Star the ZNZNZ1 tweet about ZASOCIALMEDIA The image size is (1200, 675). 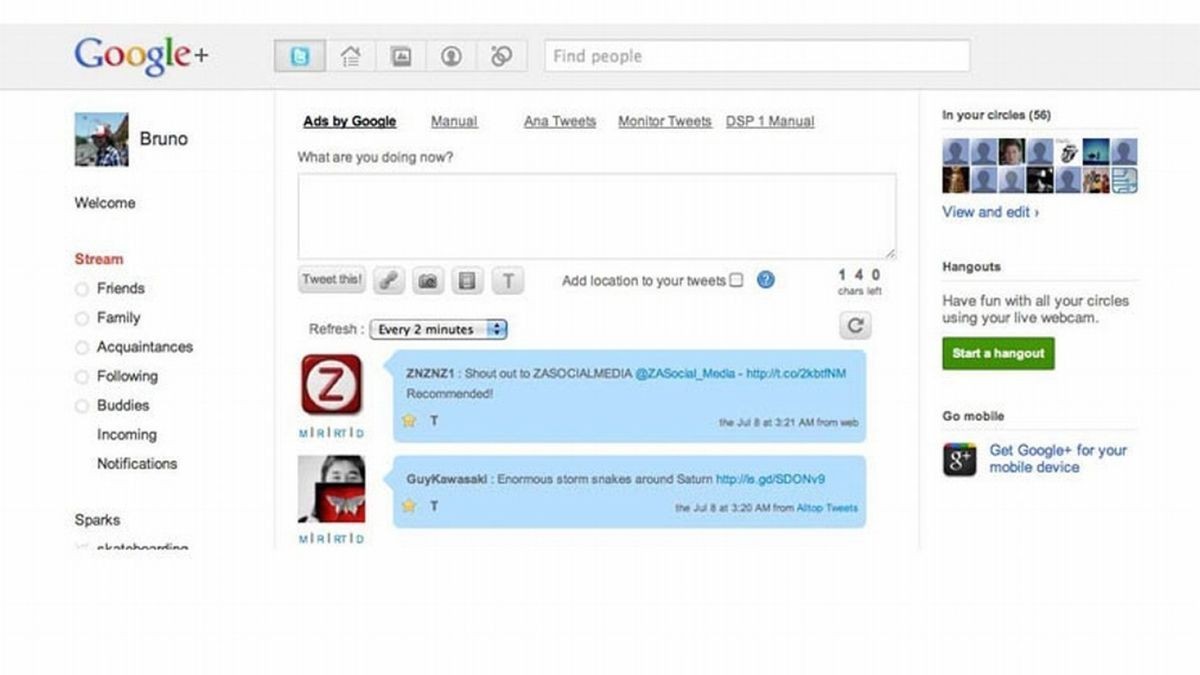[x=408, y=421]
